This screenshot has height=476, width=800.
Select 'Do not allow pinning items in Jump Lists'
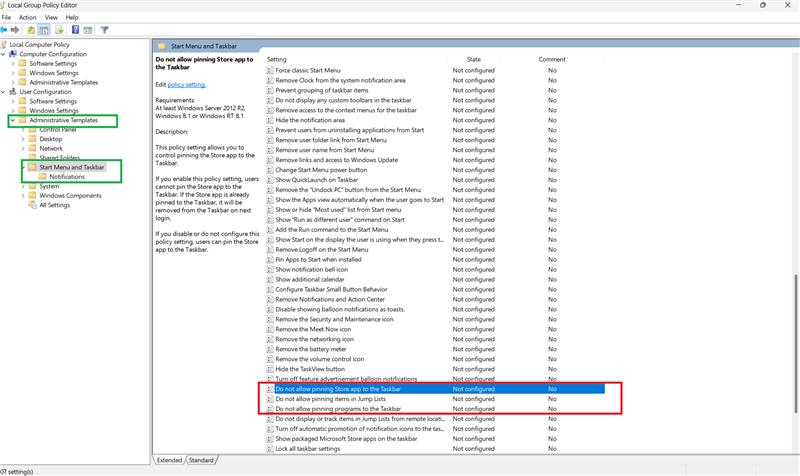[331, 399]
